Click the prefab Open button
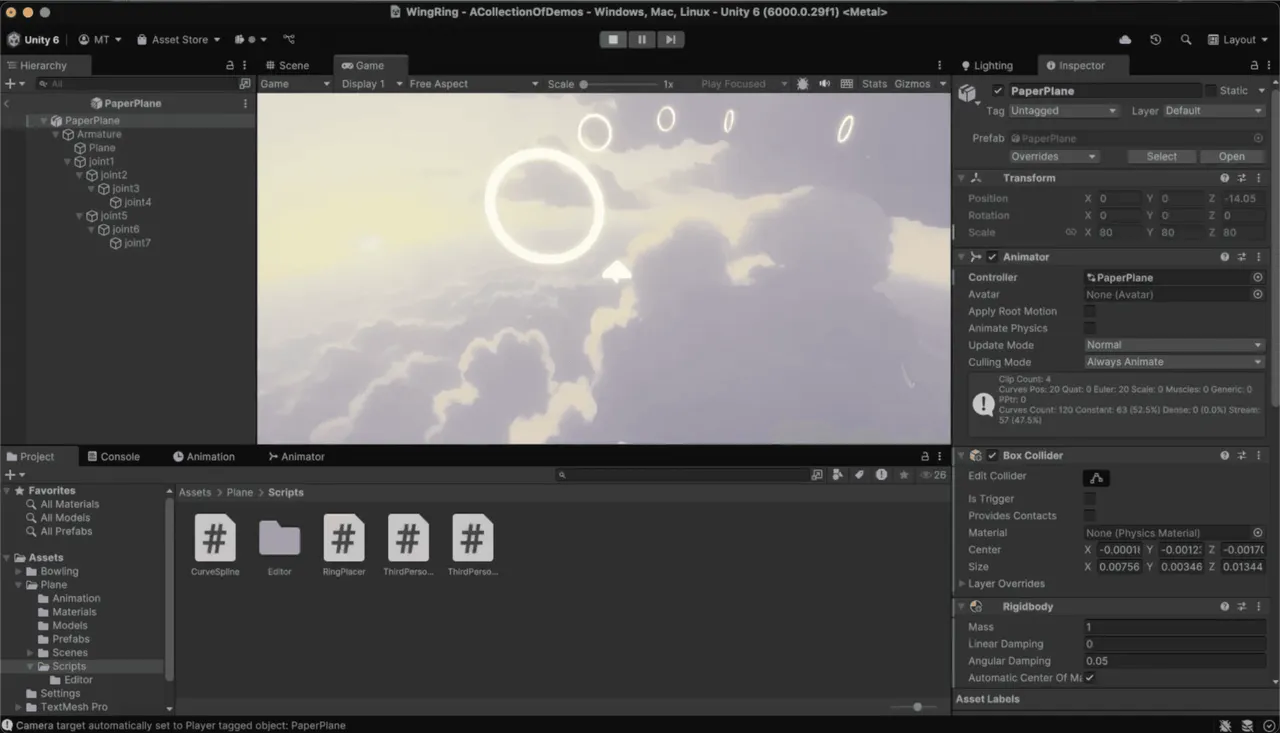The image size is (1280, 733). point(1231,156)
